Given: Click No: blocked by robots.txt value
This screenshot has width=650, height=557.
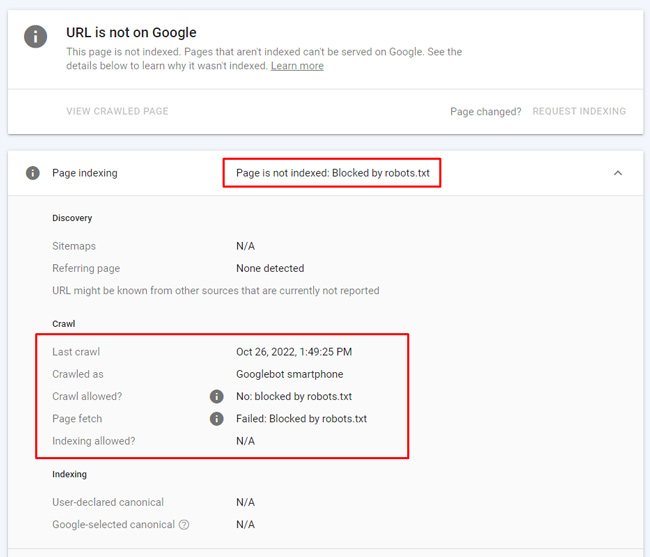Looking at the screenshot, I should (294, 397).
